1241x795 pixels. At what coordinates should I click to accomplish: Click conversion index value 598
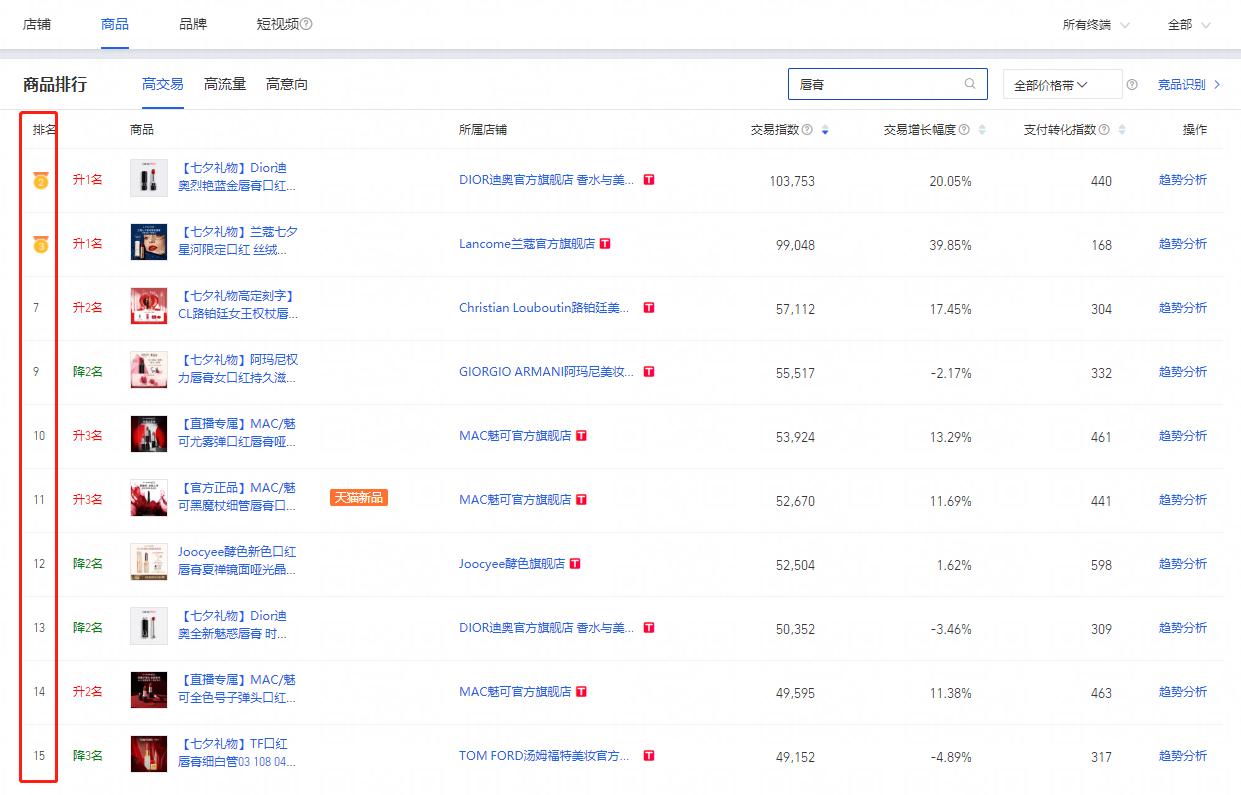(1101, 565)
